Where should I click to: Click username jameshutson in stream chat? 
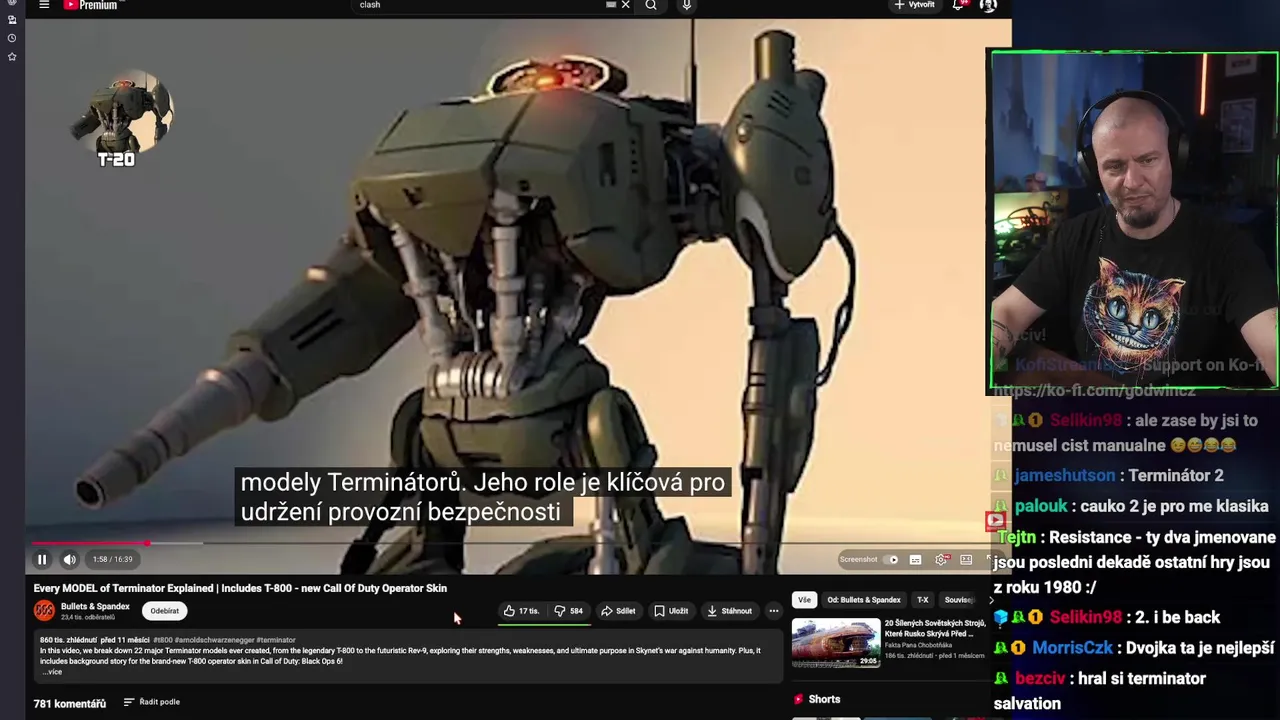[x=1064, y=476]
